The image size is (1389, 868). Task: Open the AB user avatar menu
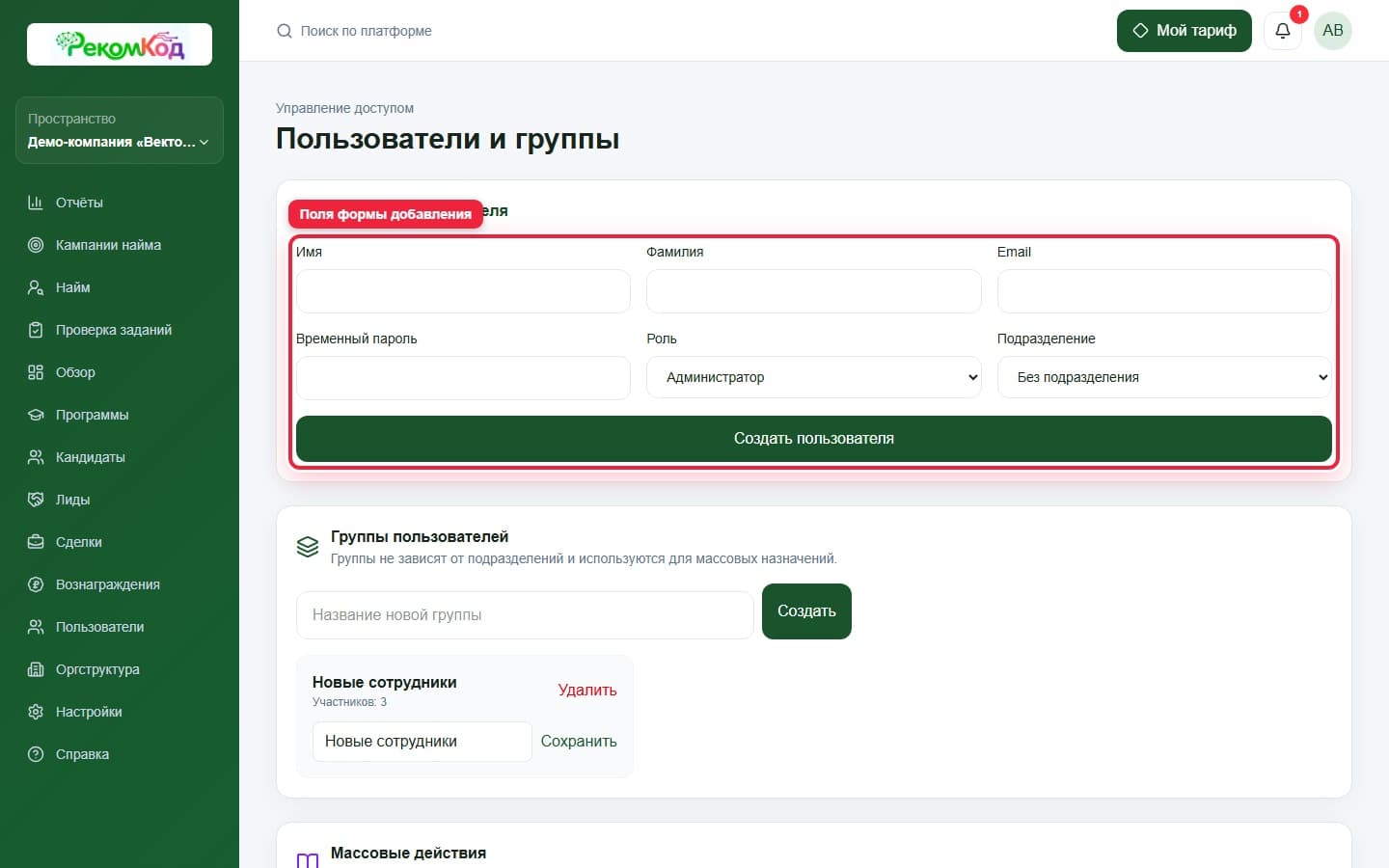[x=1333, y=31]
